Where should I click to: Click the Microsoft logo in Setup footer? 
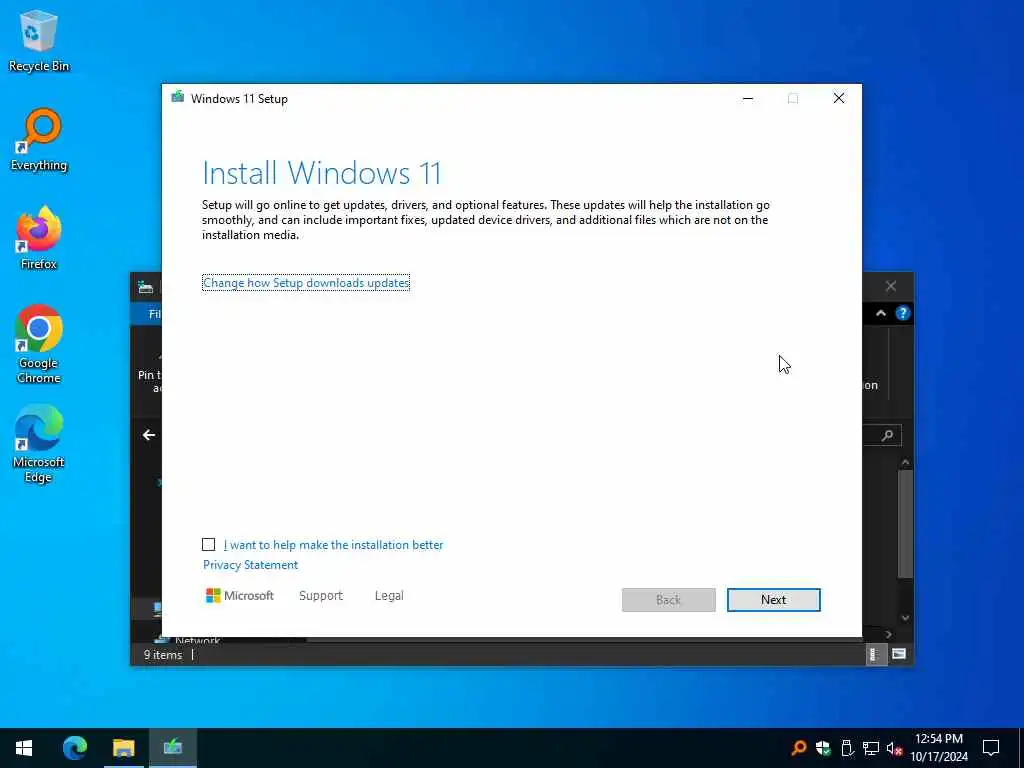click(240, 596)
